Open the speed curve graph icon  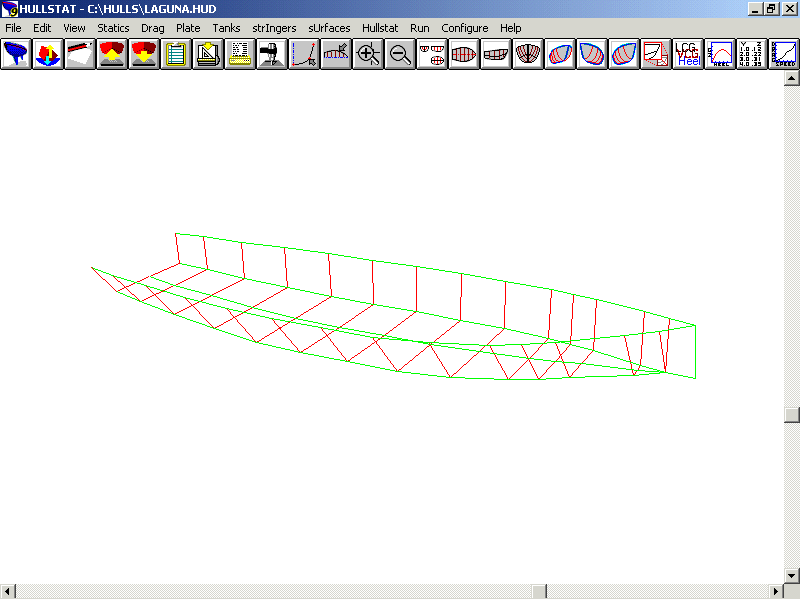click(x=783, y=54)
